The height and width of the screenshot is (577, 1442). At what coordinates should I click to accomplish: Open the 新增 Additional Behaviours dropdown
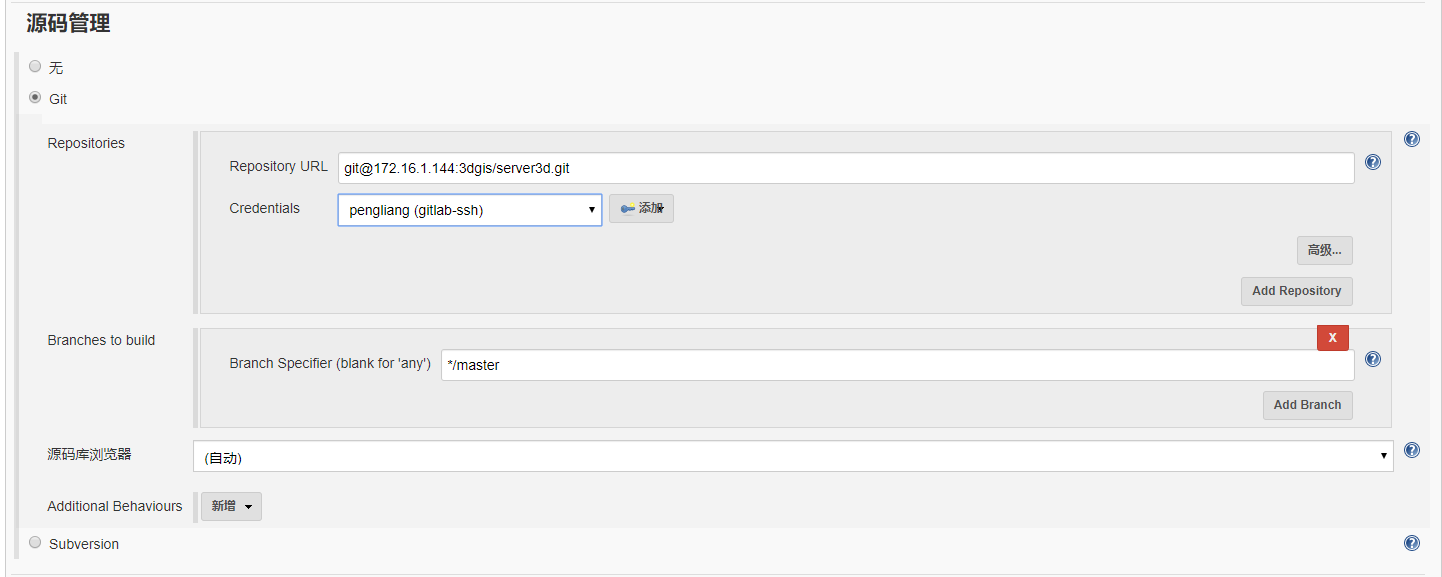point(231,506)
